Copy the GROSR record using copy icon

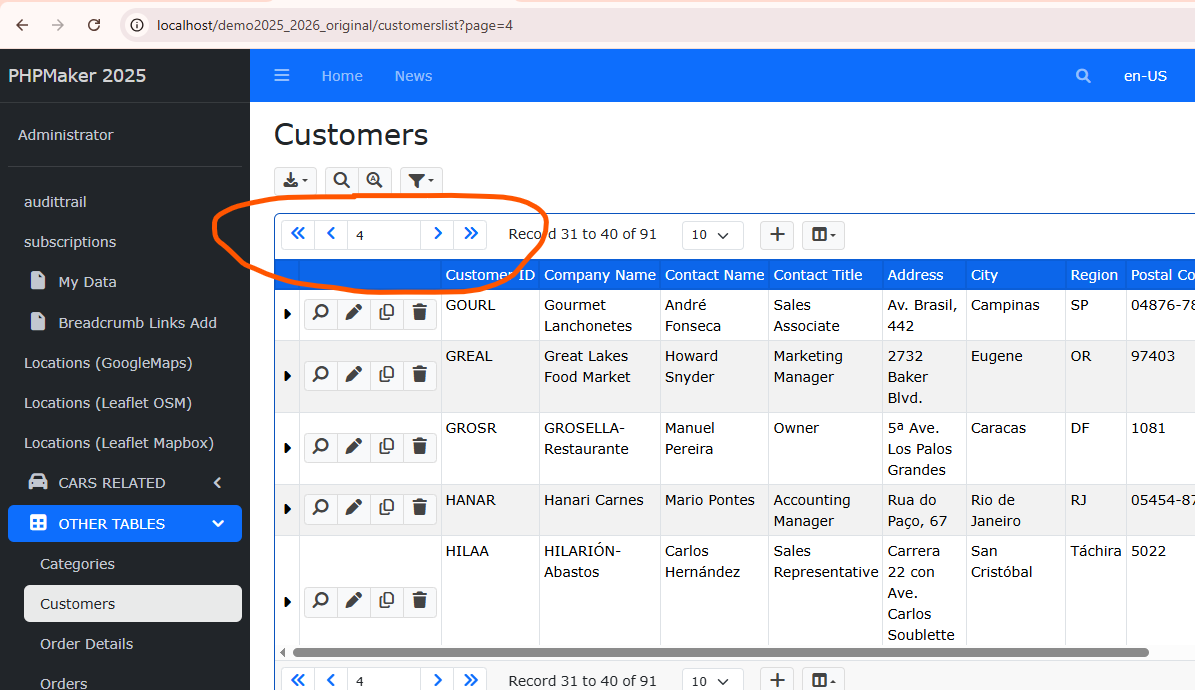pyautogui.click(x=387, y=447)
